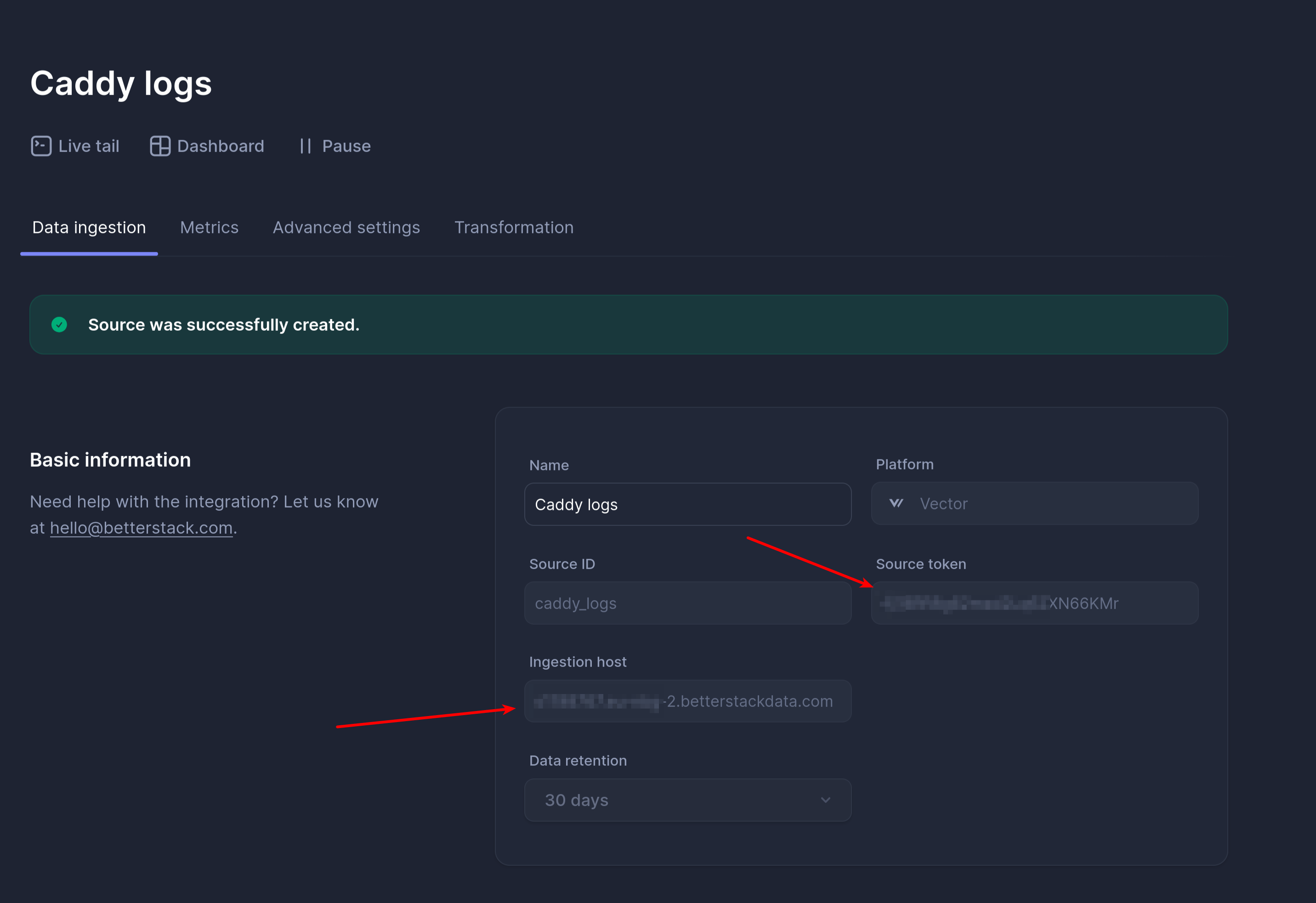Click the Pause bars icon

coord(305,146)
